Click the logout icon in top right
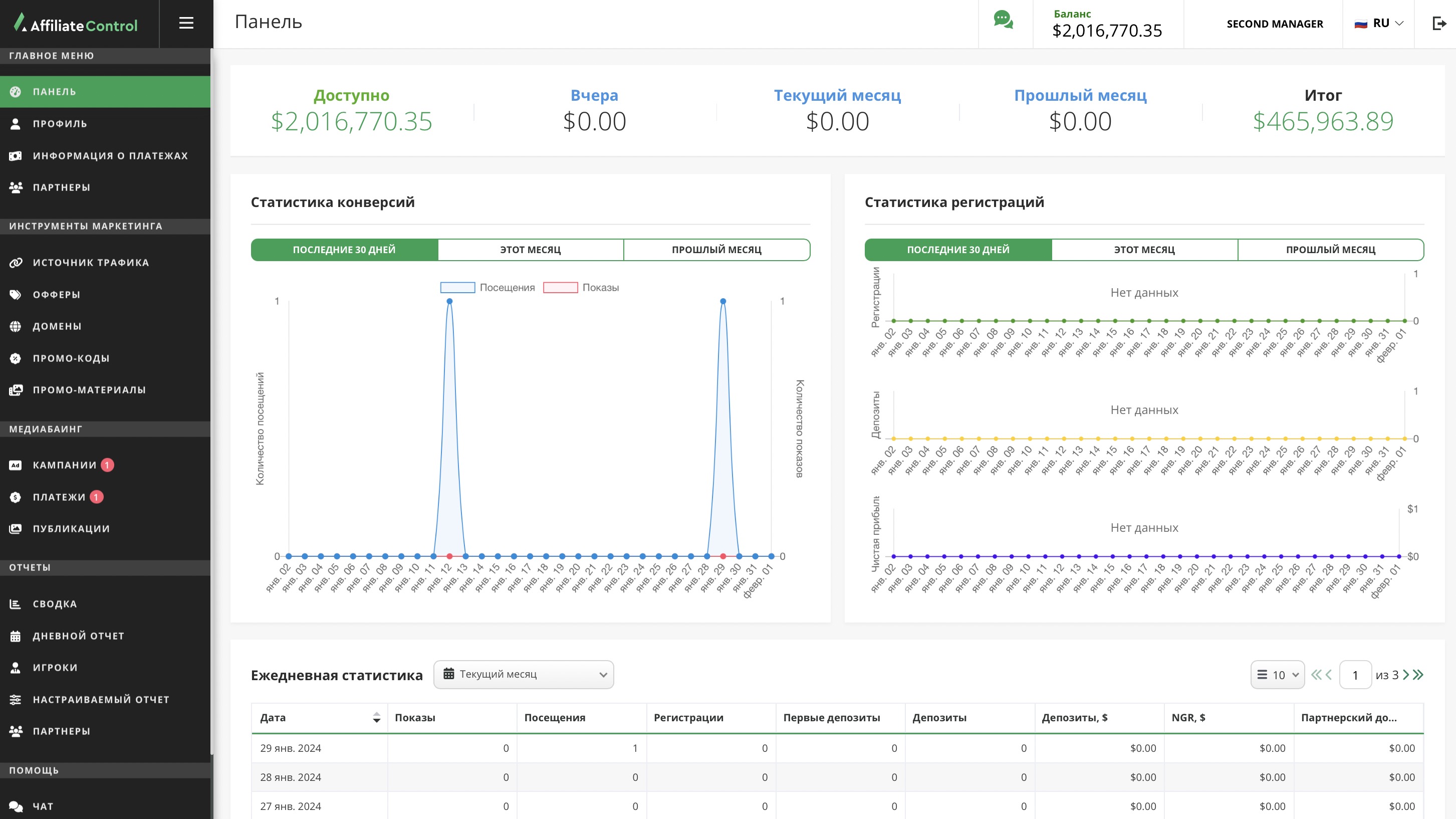Image resolution: width=1456 pixels, height=819 pixels. (x=1439, y=23)
